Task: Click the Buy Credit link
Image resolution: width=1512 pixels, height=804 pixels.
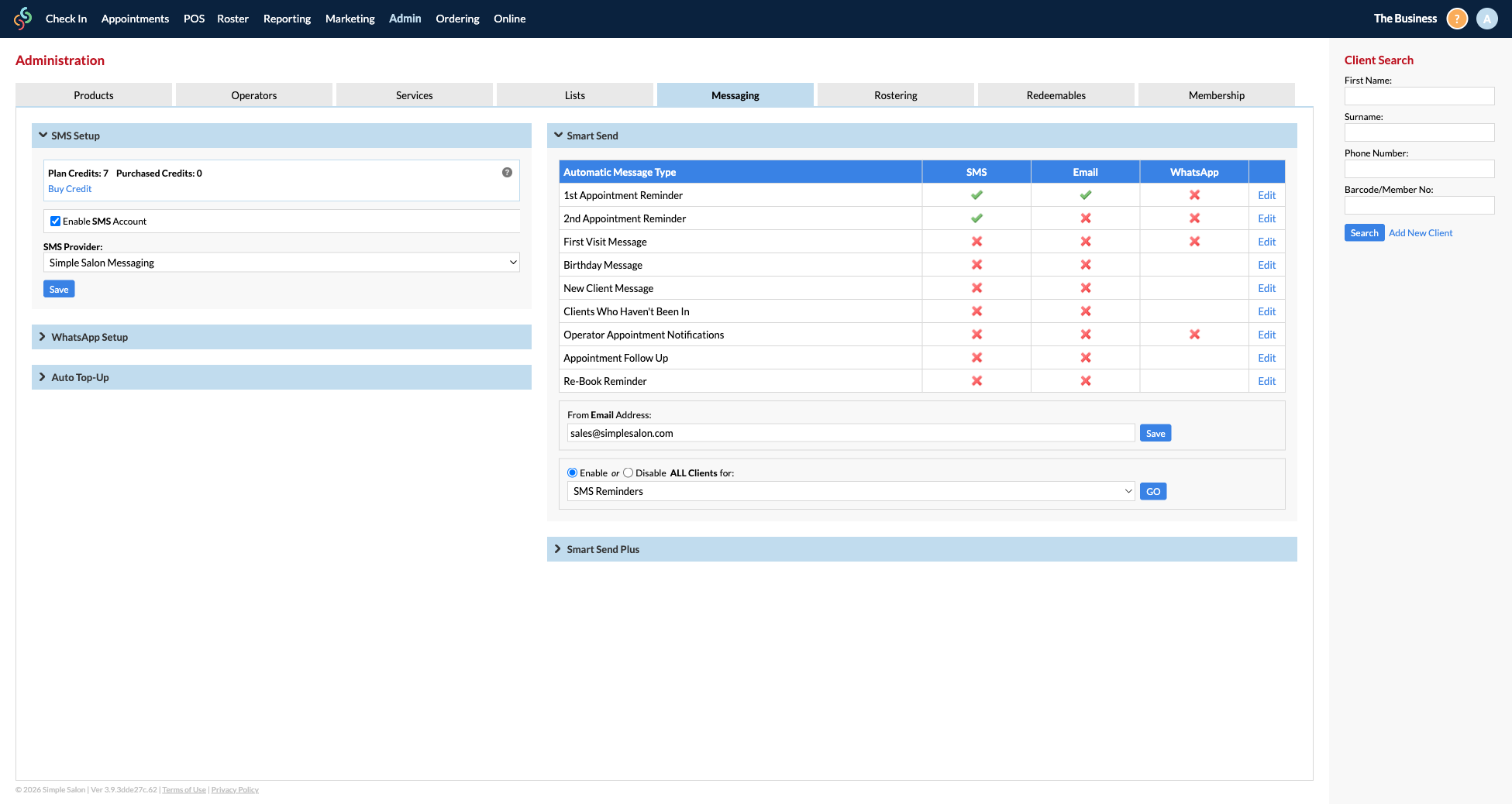Action: coord(69,188)
